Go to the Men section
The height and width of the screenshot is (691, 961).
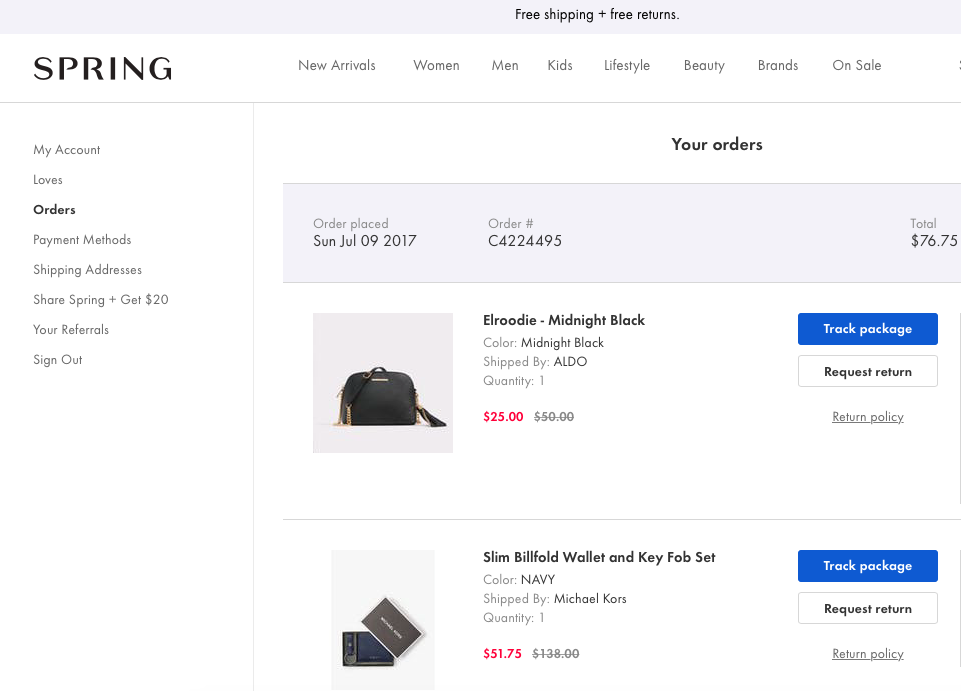[505, 66]
